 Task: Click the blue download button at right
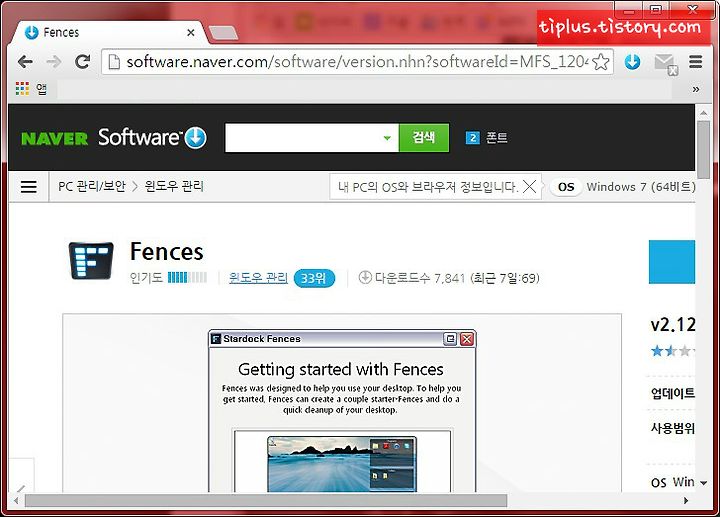(x=672, y=262)
